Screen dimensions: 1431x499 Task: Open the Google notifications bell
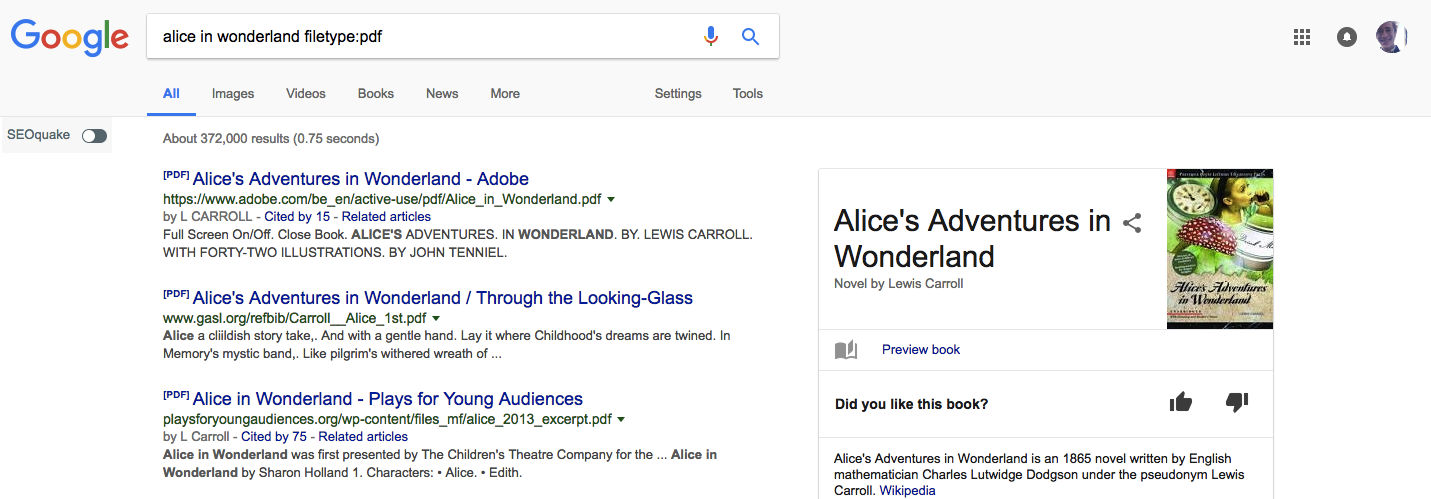1347,37
